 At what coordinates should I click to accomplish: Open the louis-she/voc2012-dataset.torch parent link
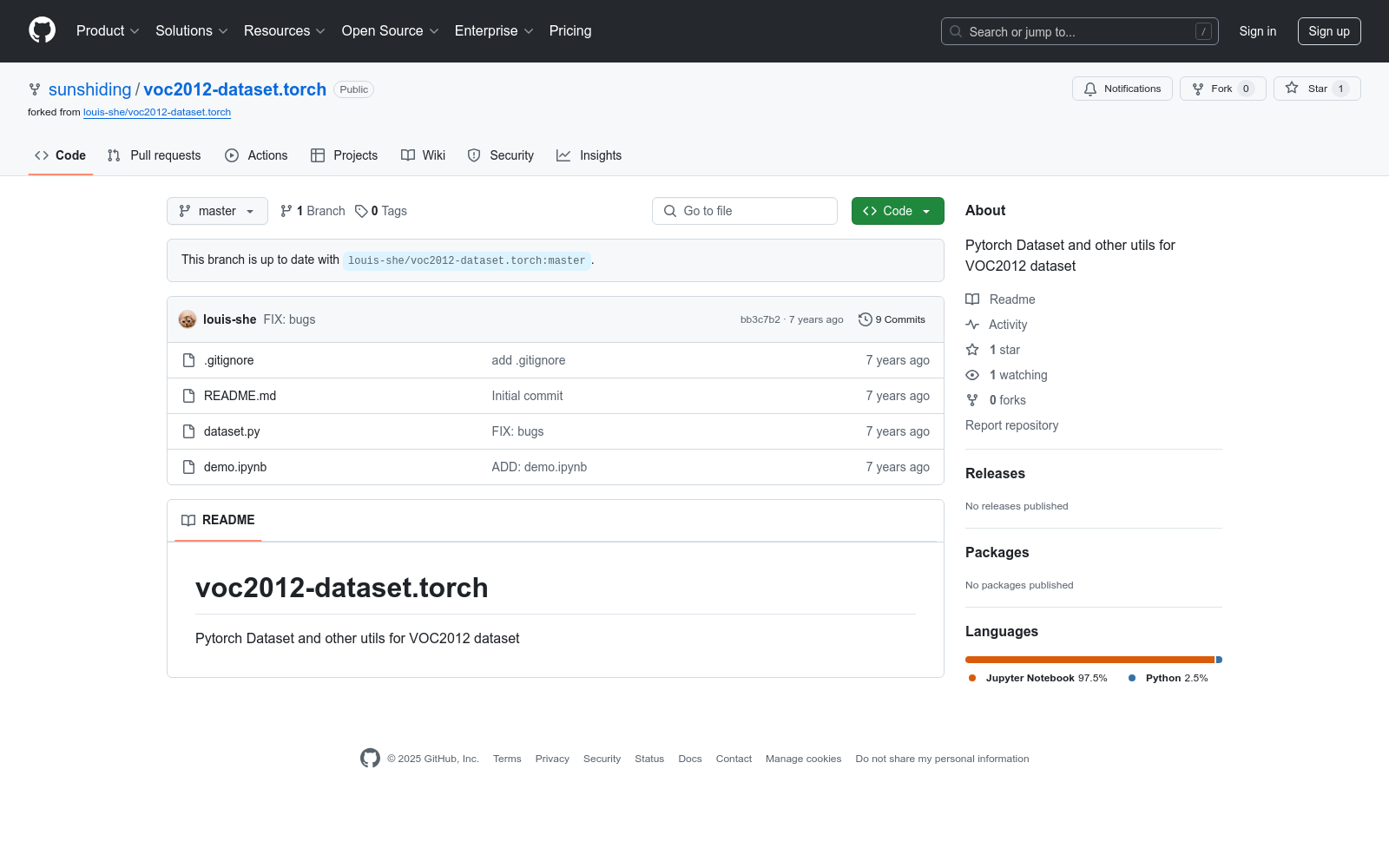coord(157,112)
